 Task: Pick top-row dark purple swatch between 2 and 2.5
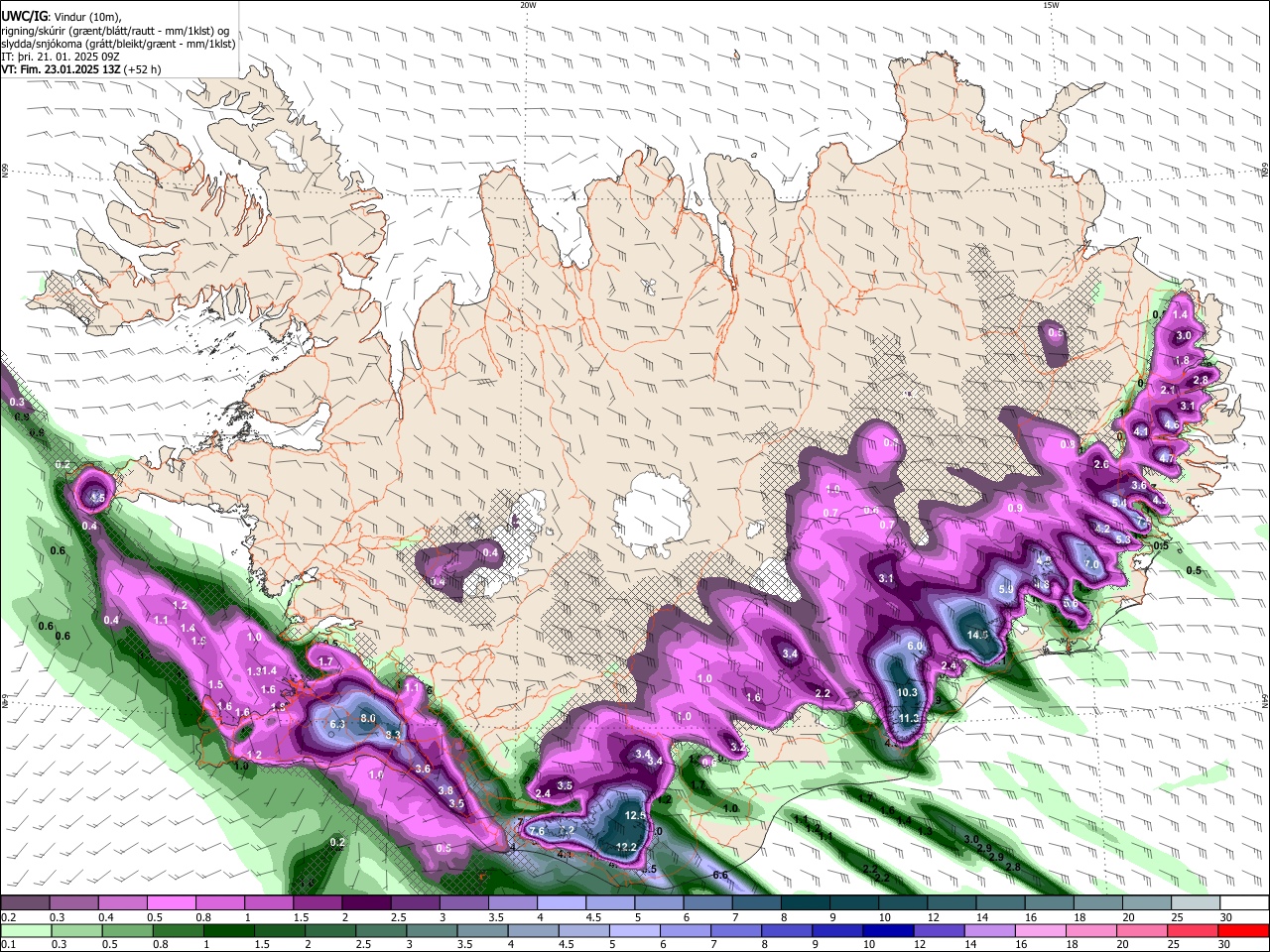[366, 903]
